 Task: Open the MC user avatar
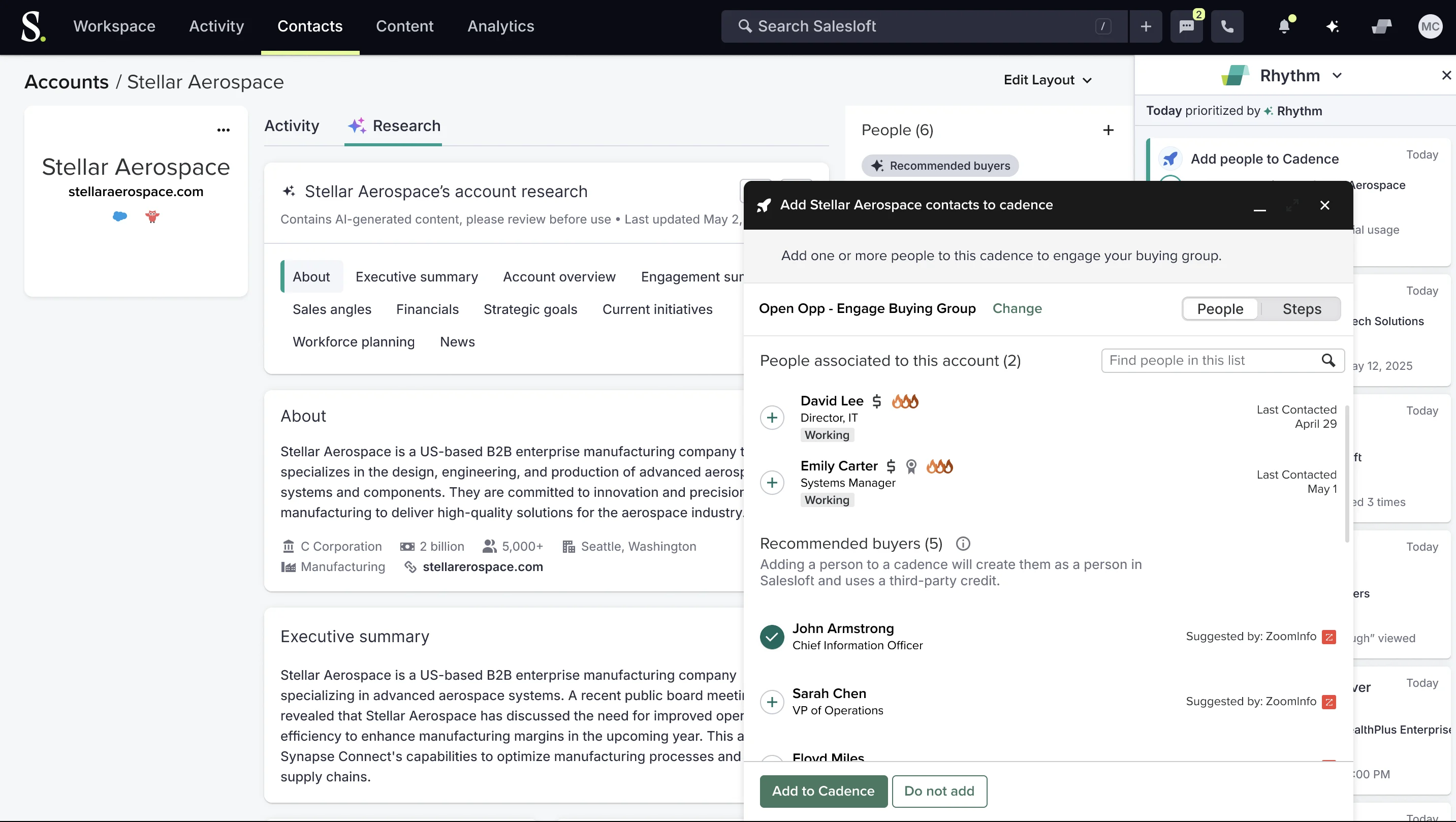(x=1430, y=26)
